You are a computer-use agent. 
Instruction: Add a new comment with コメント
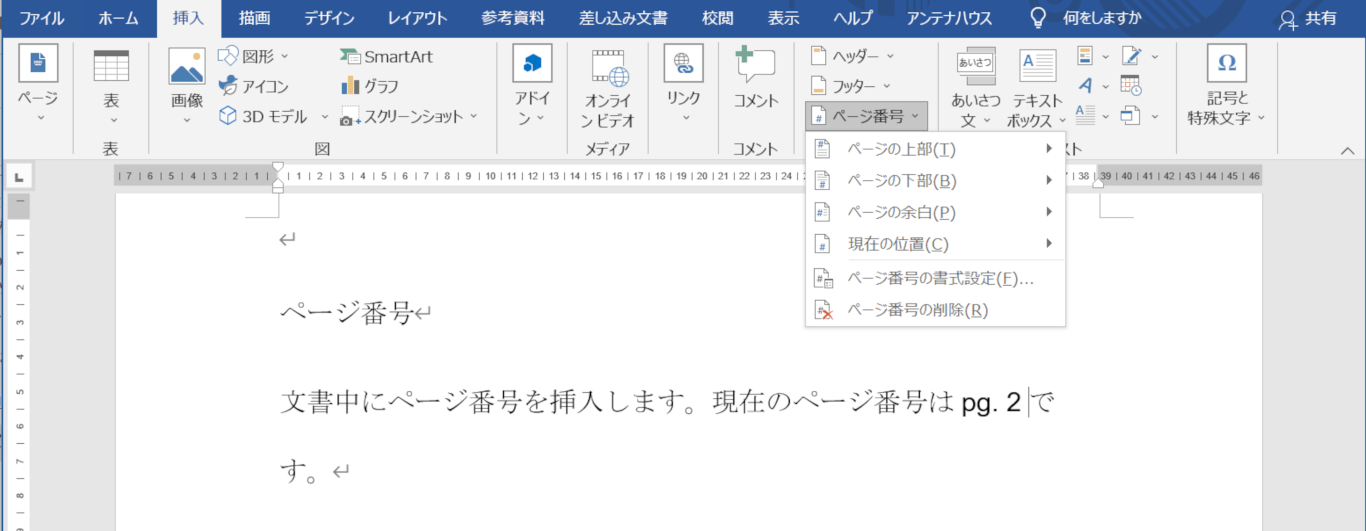click(x=756, y=80)
